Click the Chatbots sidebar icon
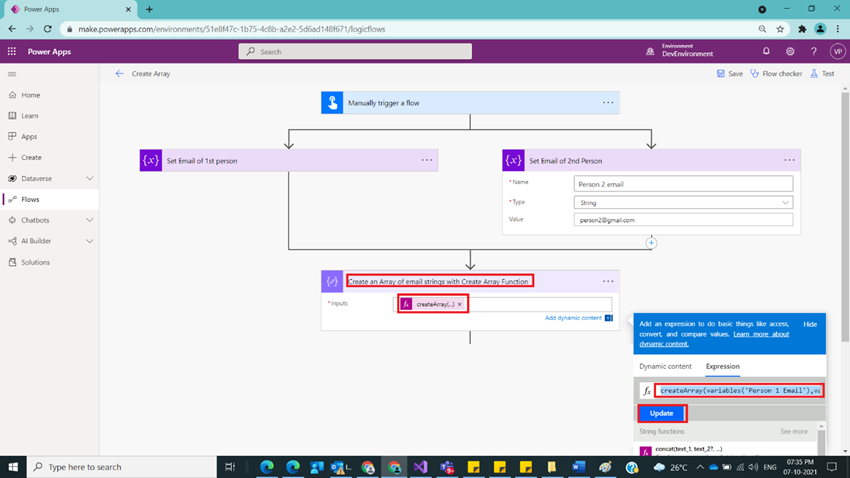Viewport: 850px width, 478px height. point(12,220)
